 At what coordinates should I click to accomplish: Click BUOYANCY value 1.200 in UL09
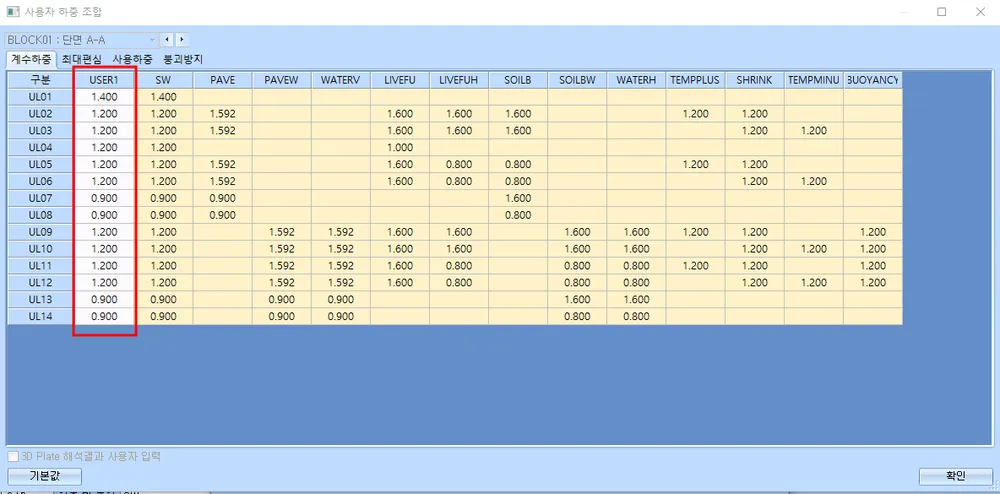click(x=872, y=232)
